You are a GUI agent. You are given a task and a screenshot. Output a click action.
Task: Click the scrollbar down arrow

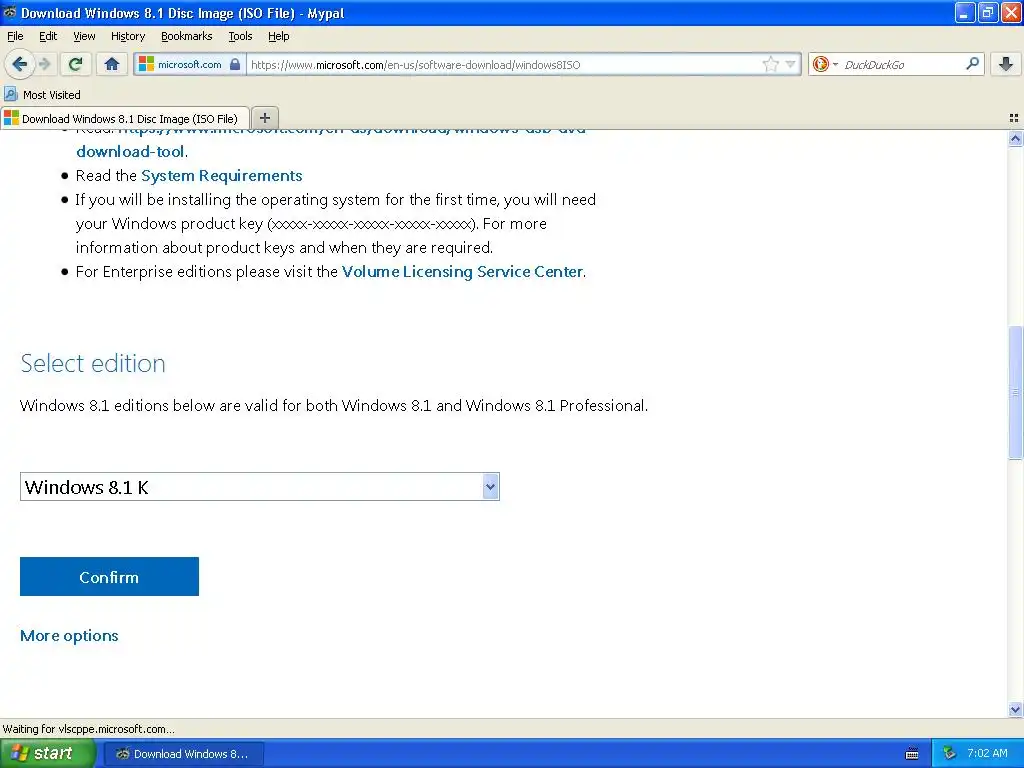point(1015,709)
